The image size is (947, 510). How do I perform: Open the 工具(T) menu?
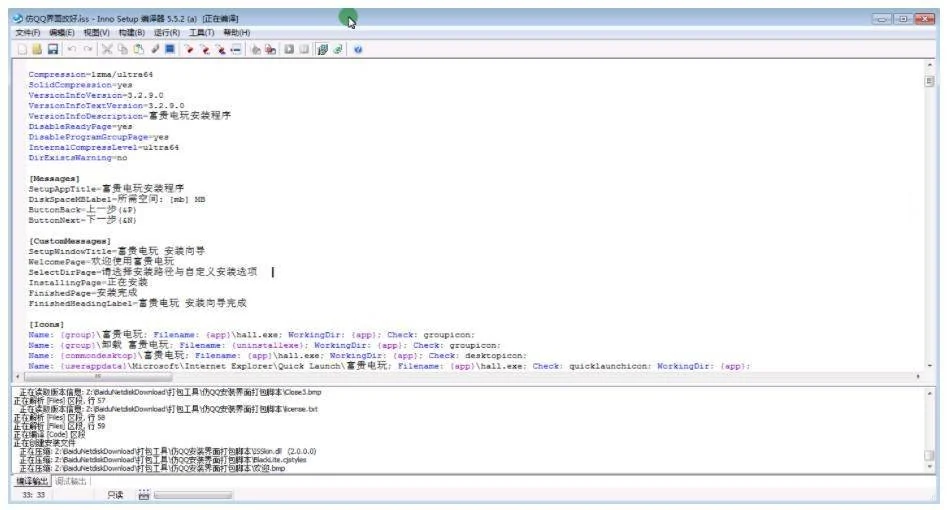point(202,33)
